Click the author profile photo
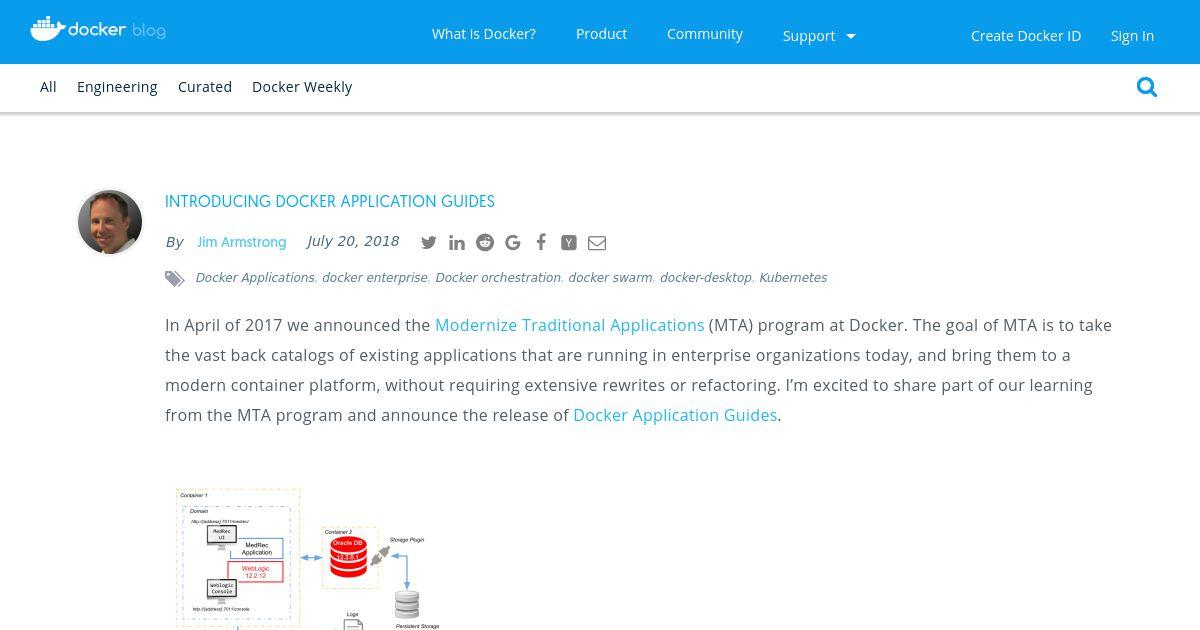The image size is (1200, 630). tap(110, 222)
